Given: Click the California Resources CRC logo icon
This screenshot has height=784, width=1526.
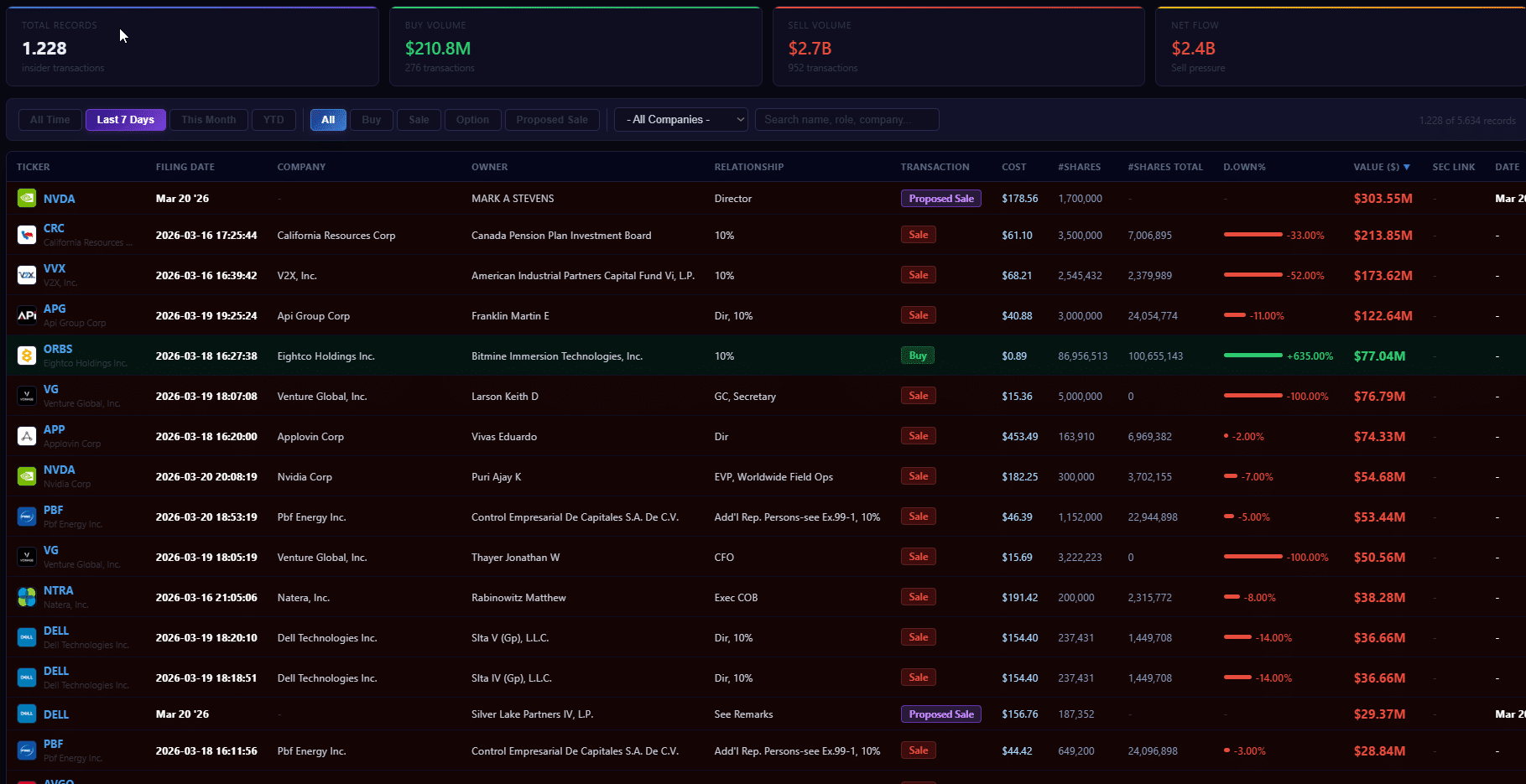Looking at the screenshot, I should pos(27,235).
